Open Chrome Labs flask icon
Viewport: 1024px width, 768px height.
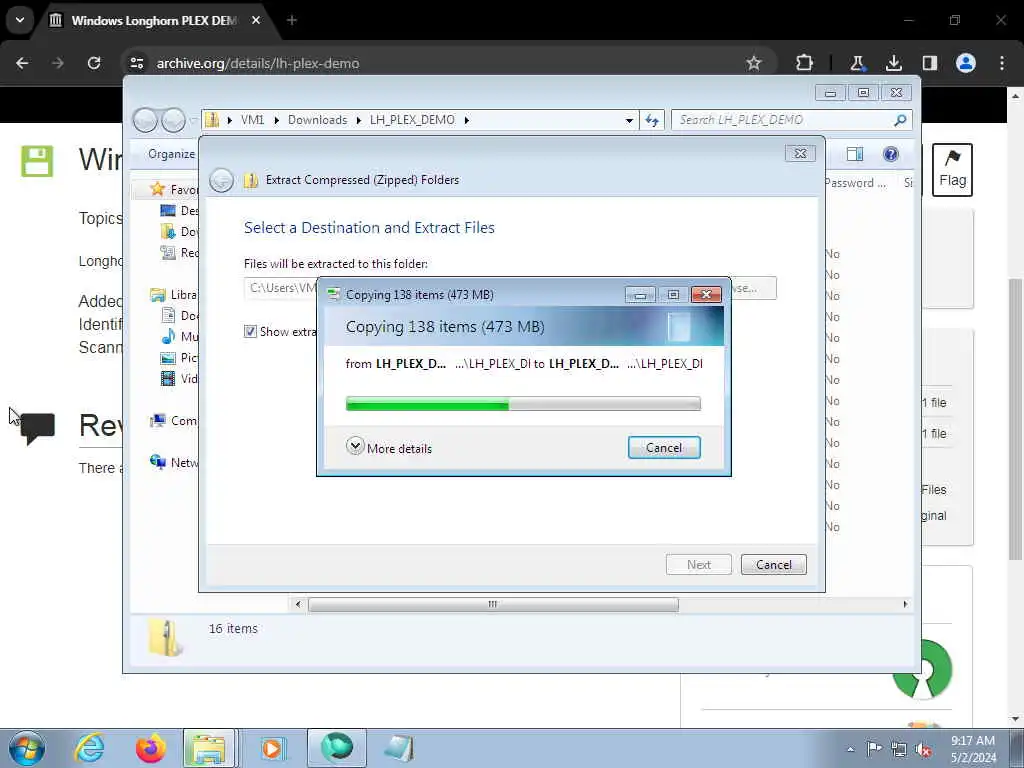(x=857, y=63)
